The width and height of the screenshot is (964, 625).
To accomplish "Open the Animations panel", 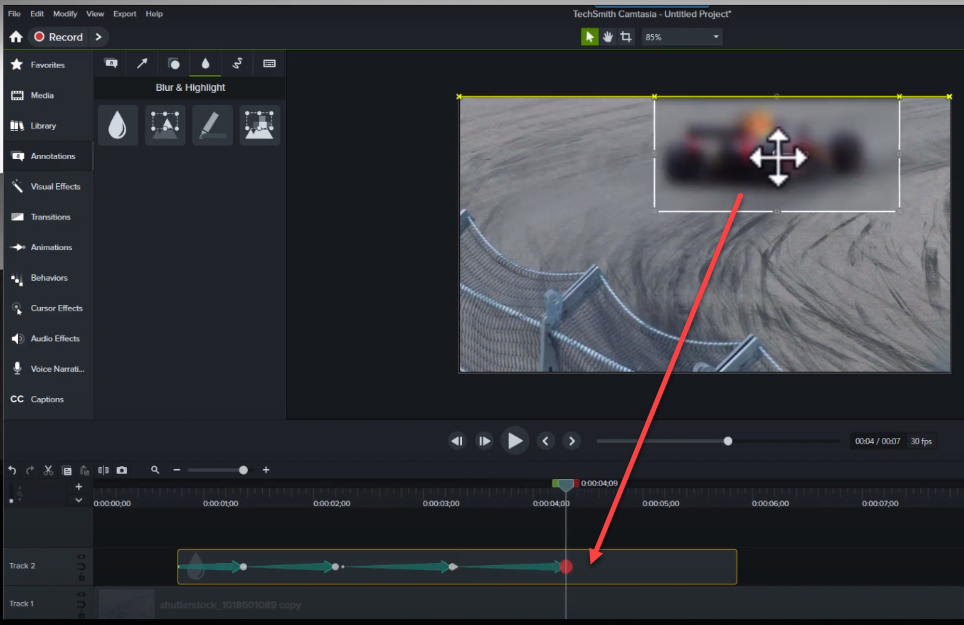I will click(x=47, y=247).
